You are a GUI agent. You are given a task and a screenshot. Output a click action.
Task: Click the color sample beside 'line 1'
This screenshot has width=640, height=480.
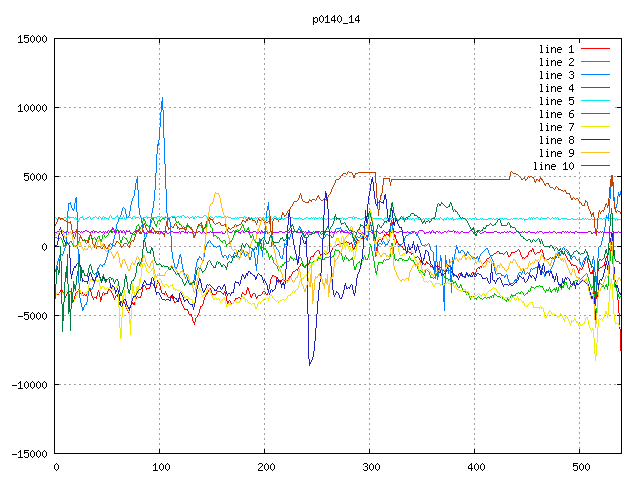(595, 49)
